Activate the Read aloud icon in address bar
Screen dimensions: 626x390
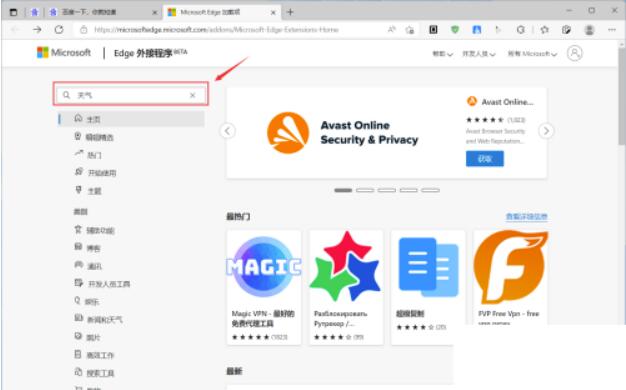[392, 30]
